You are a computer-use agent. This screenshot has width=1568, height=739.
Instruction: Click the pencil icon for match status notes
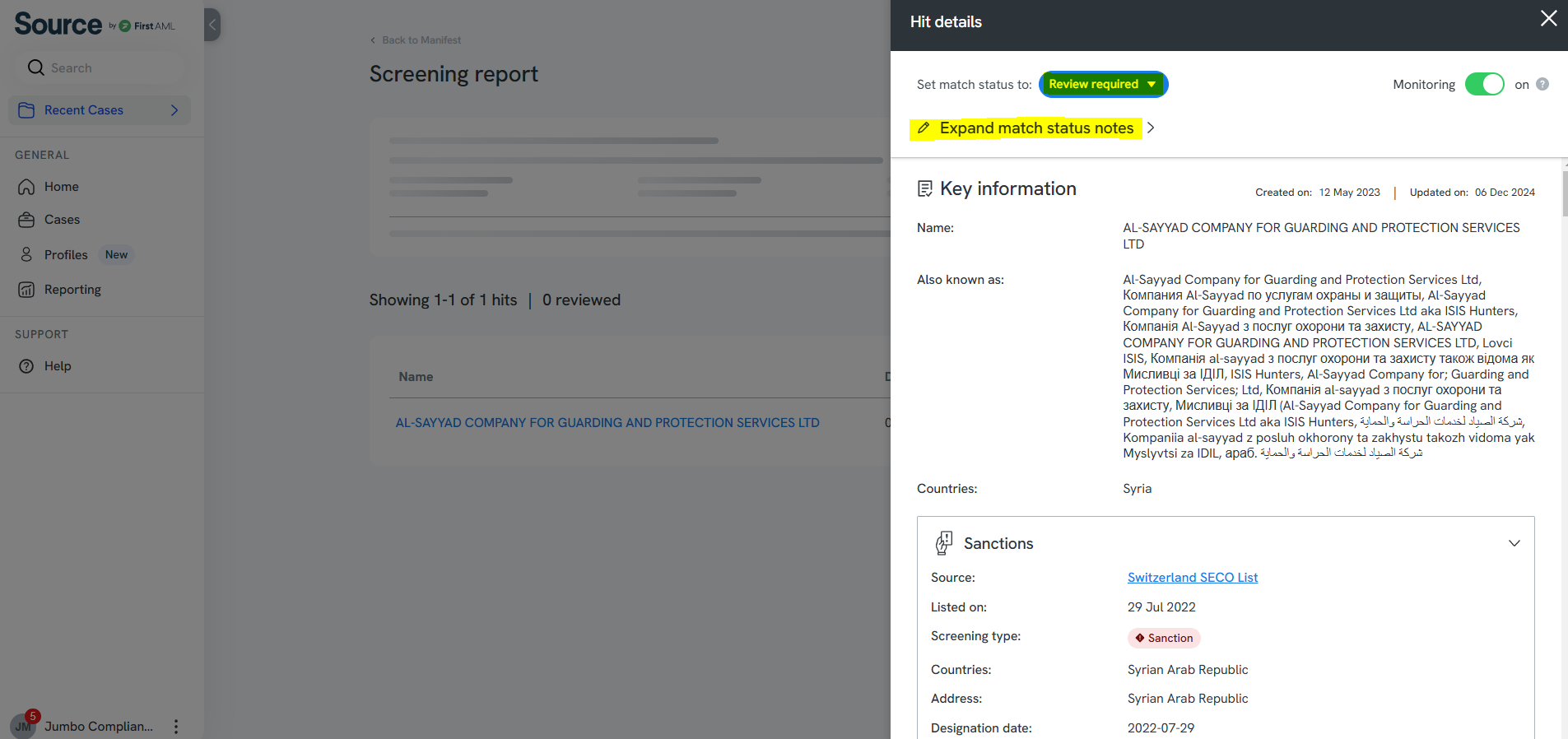pyautogui.click(x=924, y=128)
